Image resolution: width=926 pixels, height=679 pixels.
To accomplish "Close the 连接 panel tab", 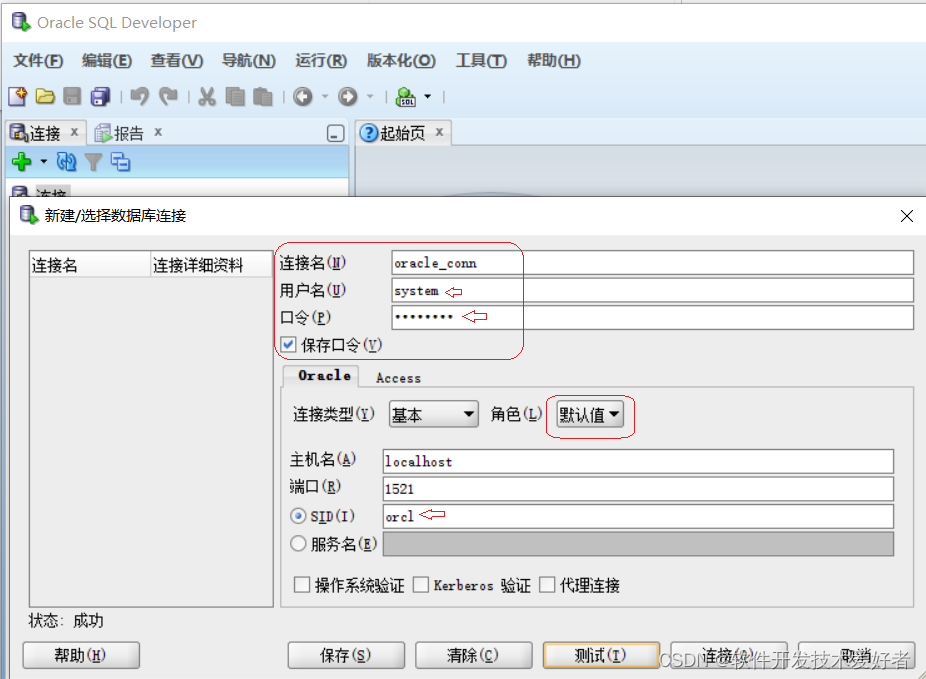I will 74,132.
